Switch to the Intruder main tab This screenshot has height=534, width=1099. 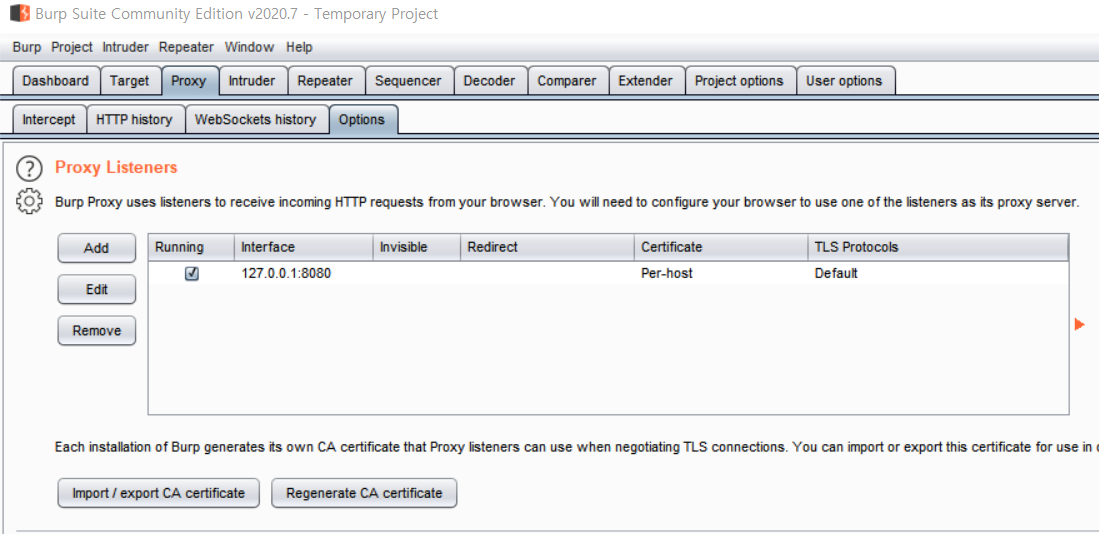[x=252, y=81]
